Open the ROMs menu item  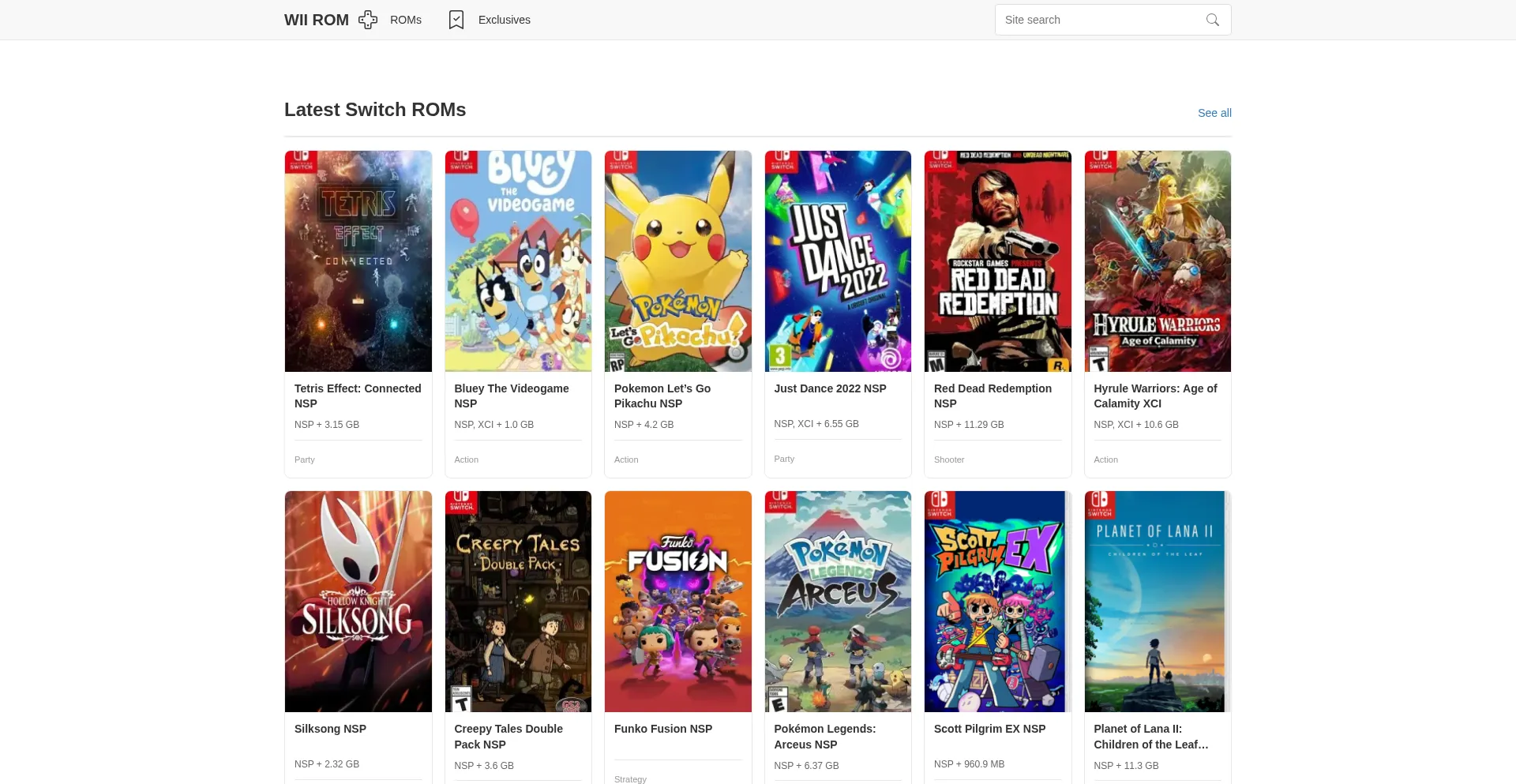(x=406, y=20)
